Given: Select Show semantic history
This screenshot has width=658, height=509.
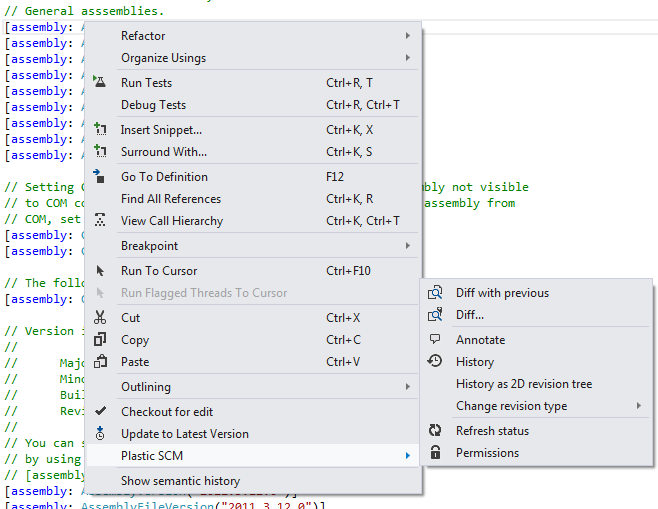Looking at the screenshot, I should (180, 481).
